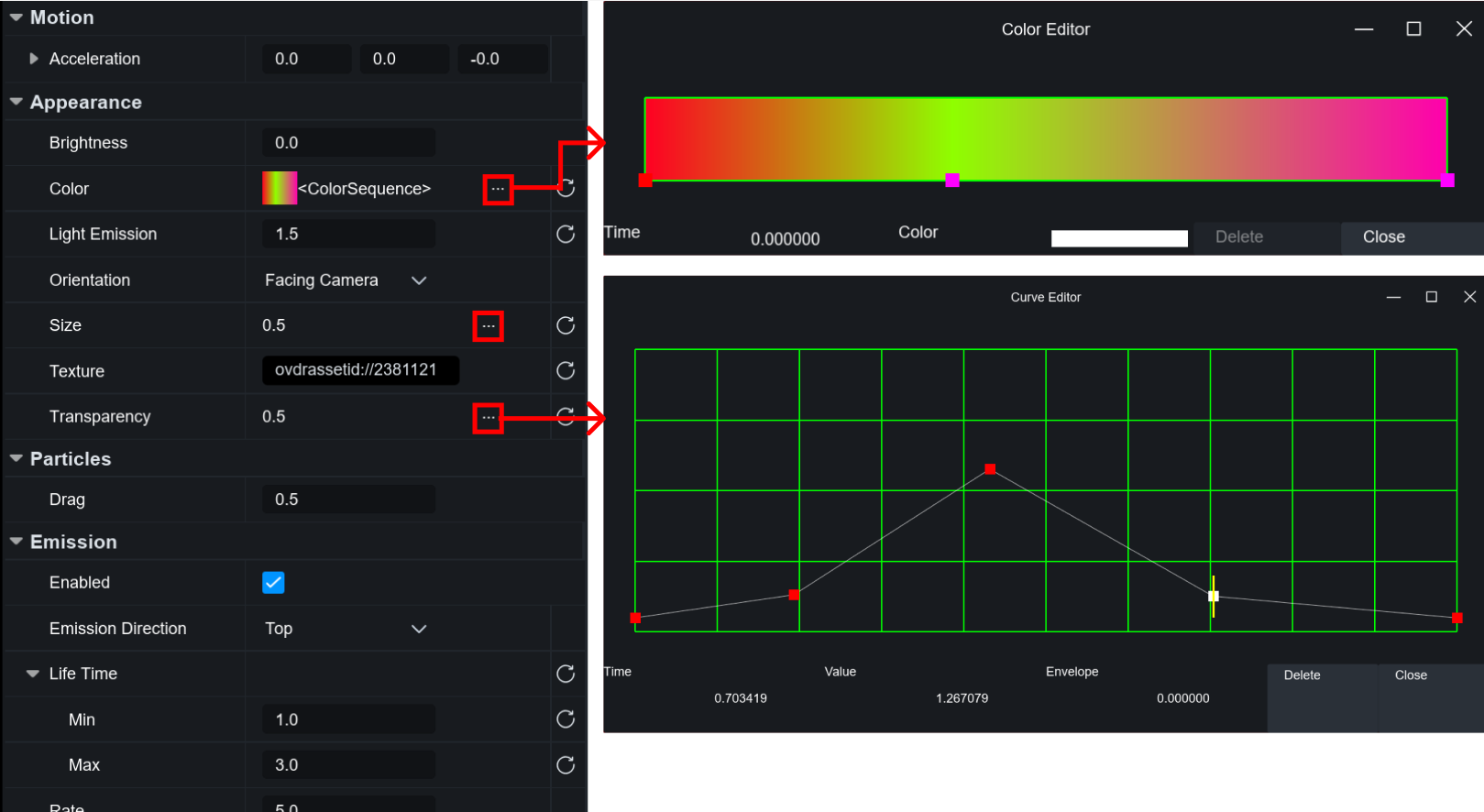Viewport: 1484px width, 812px height.
Task: Reset the Texture property
Action: [x=566, y=370]
